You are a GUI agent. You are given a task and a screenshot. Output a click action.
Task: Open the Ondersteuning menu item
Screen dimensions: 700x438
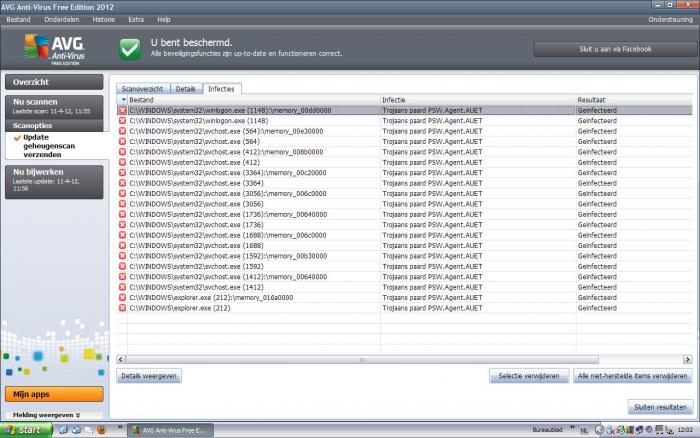point(671,20)
